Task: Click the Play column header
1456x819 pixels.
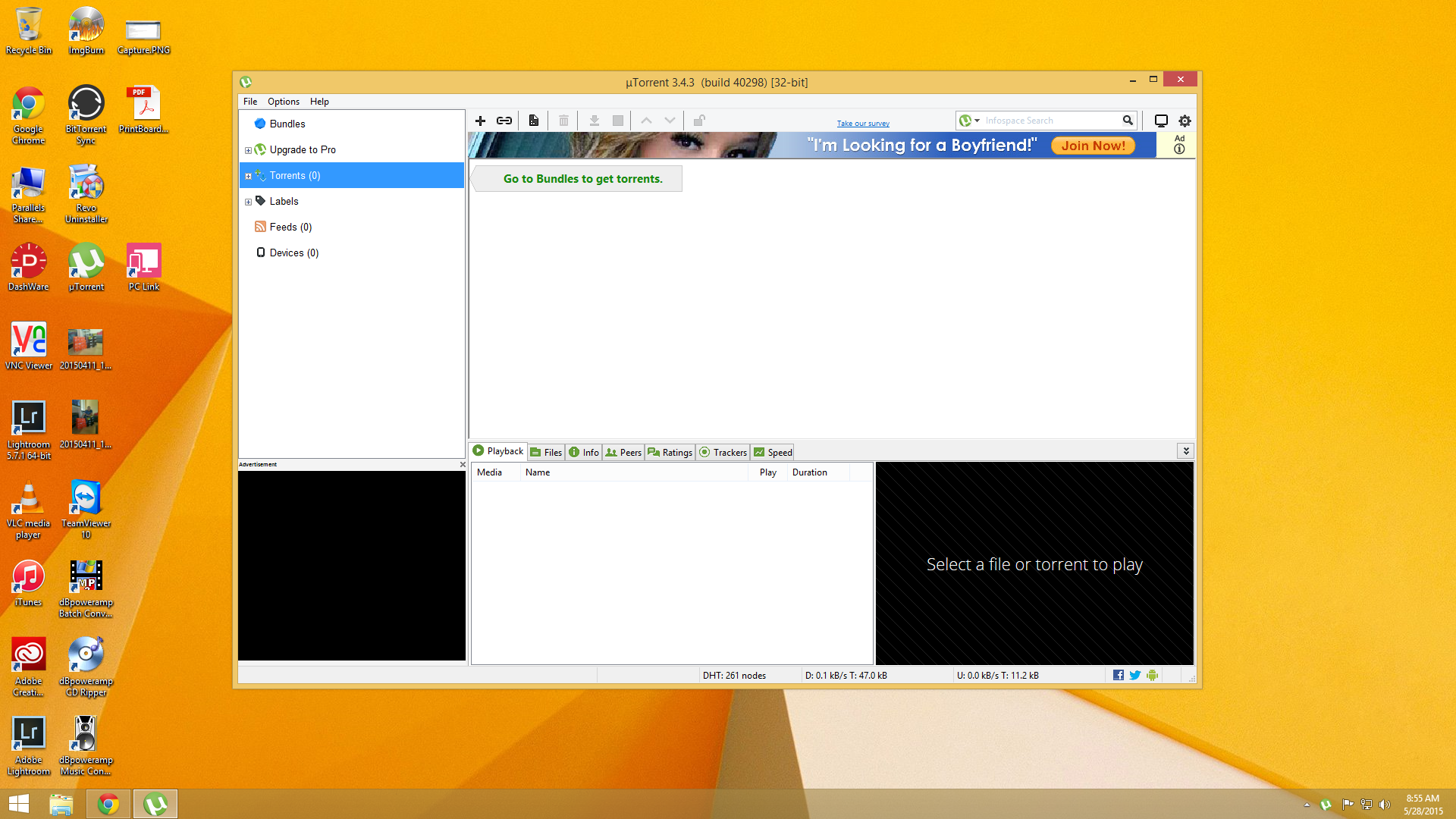Action: (767, 472)
